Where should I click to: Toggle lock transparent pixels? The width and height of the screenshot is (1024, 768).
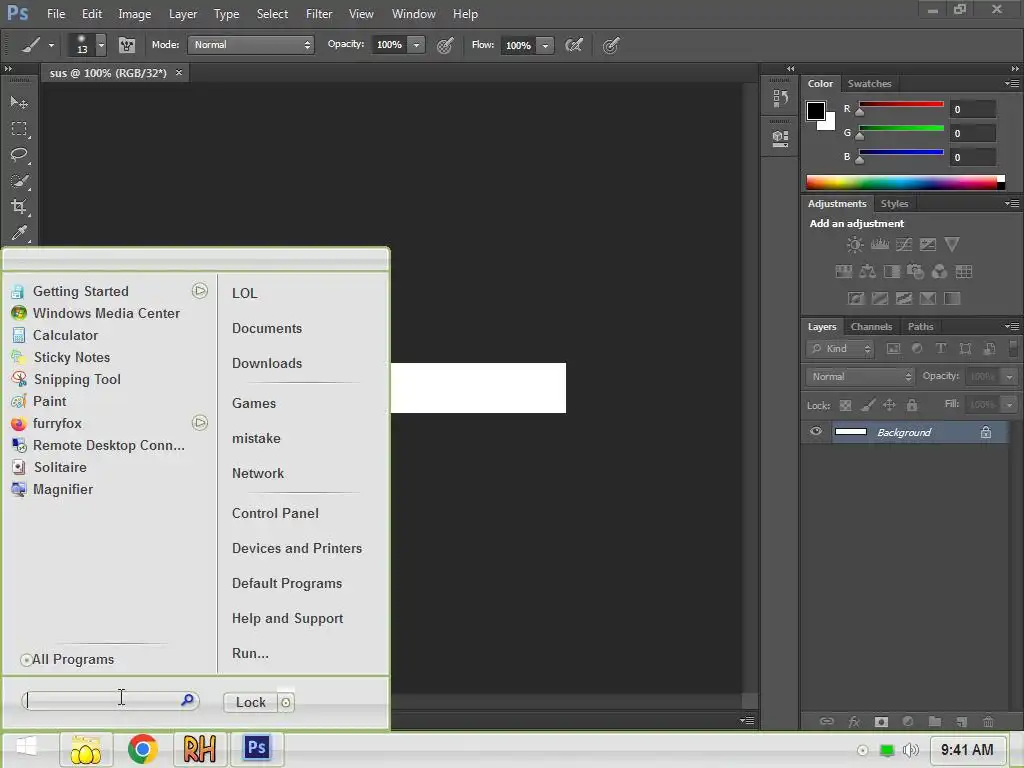845,406
